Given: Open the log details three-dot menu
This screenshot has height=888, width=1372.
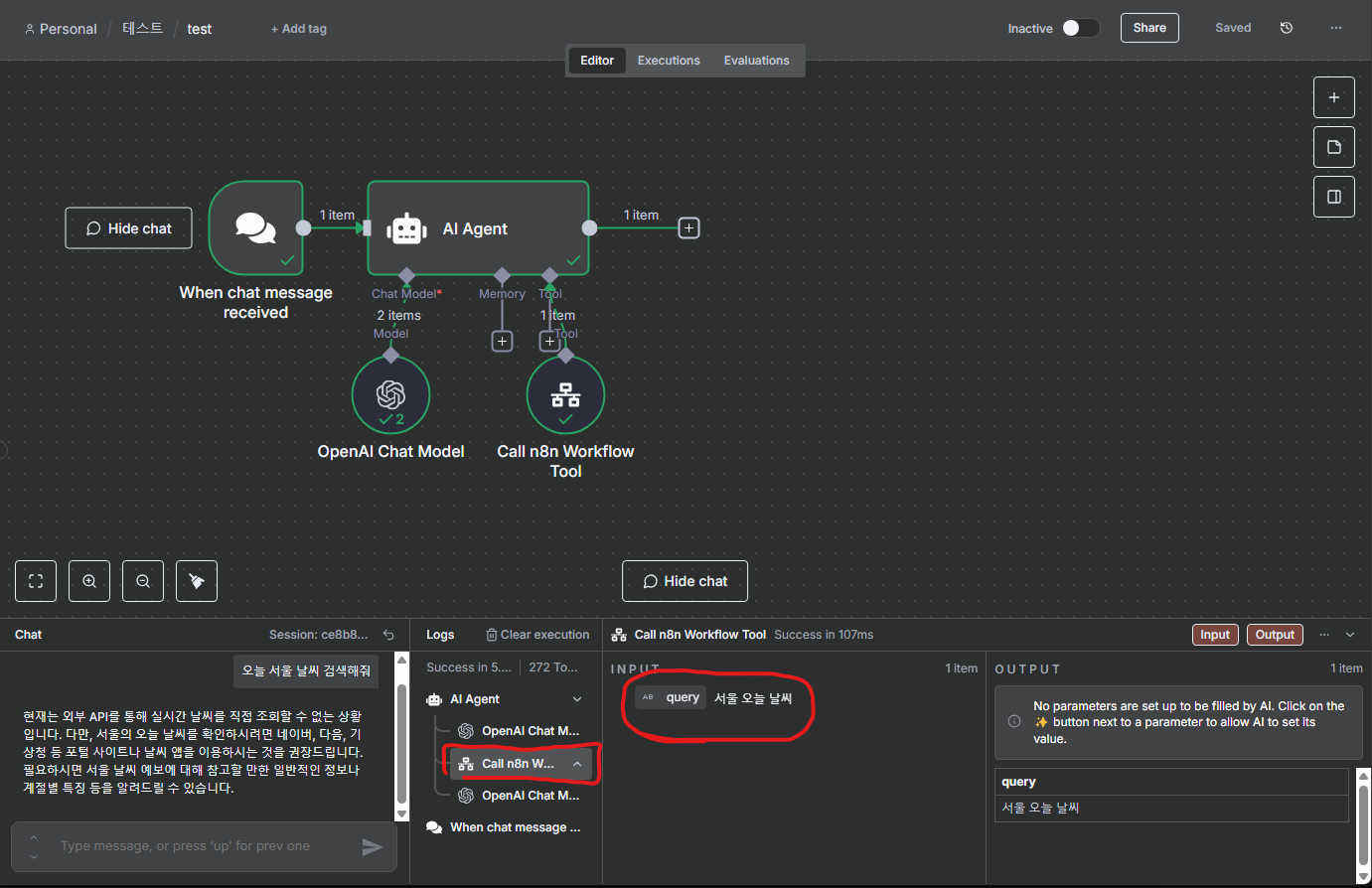Looking at the screenshot, I should [1324, 635].
